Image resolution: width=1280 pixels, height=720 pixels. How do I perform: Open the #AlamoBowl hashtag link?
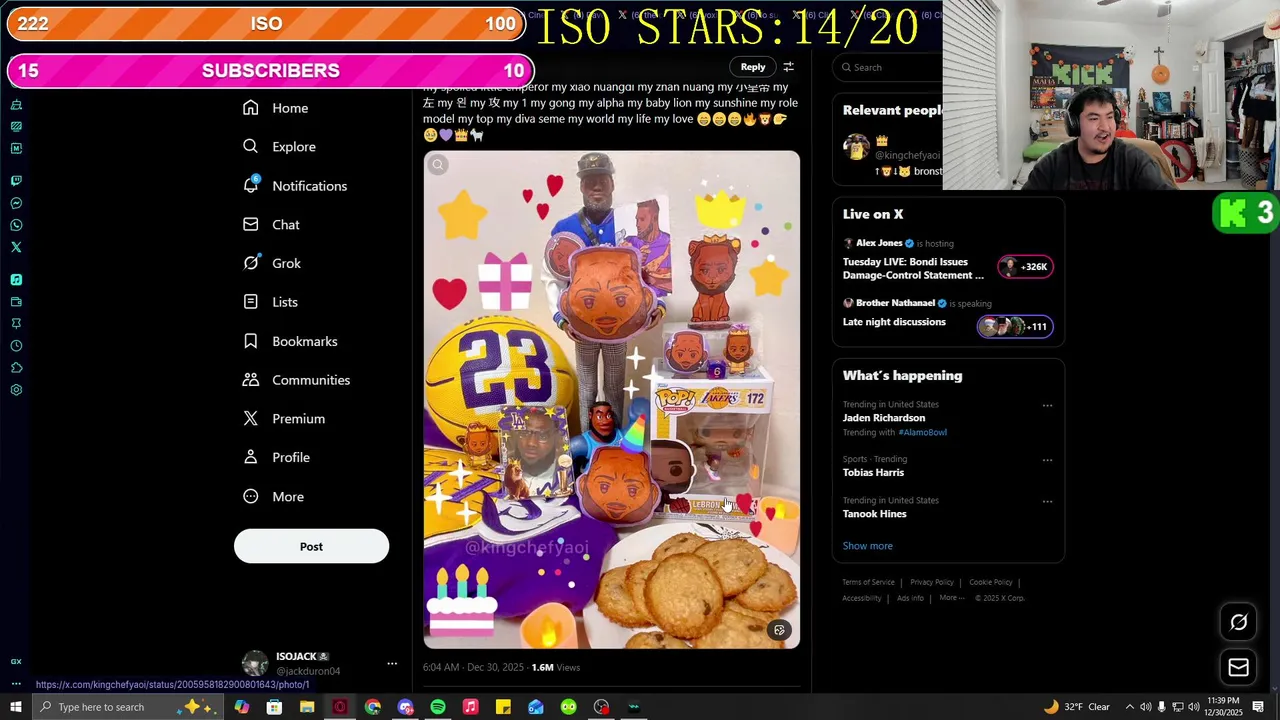[922, 432]
